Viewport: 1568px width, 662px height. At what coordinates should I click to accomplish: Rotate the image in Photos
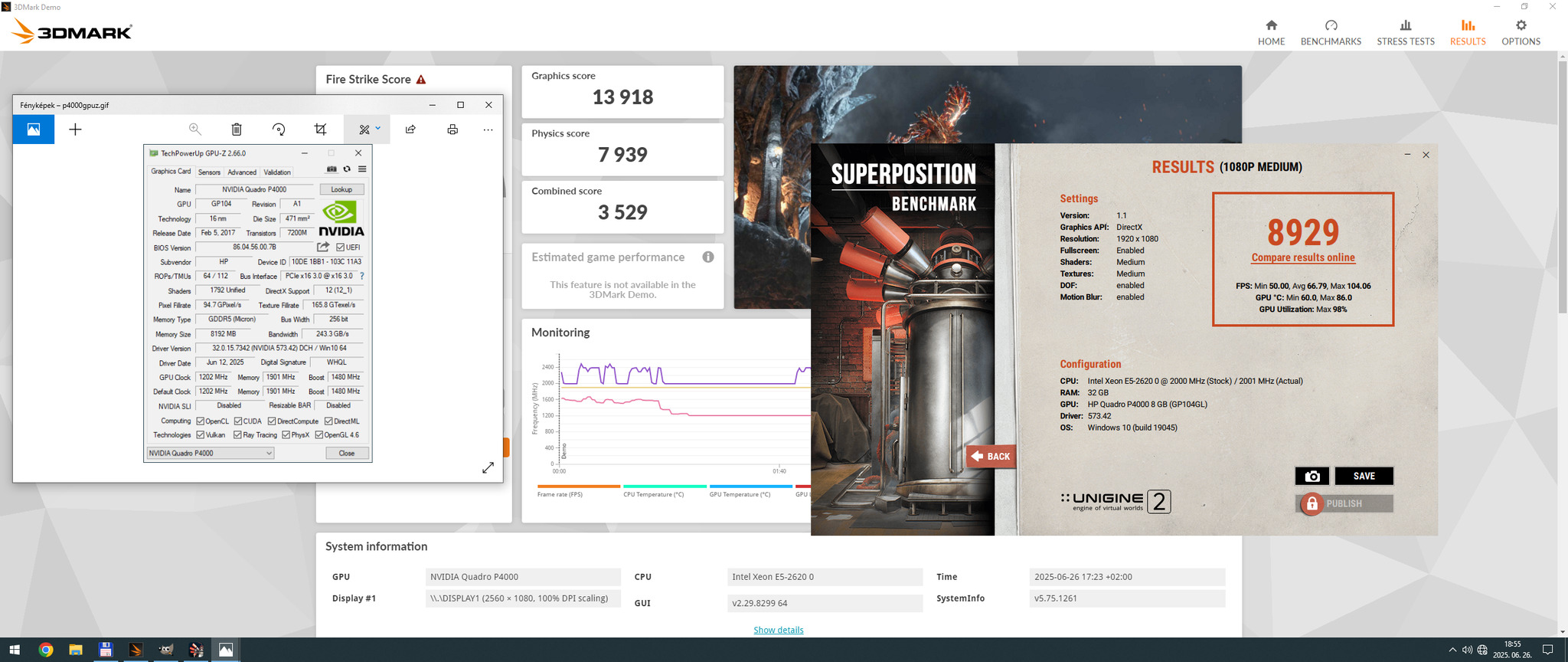click(279, 129)
